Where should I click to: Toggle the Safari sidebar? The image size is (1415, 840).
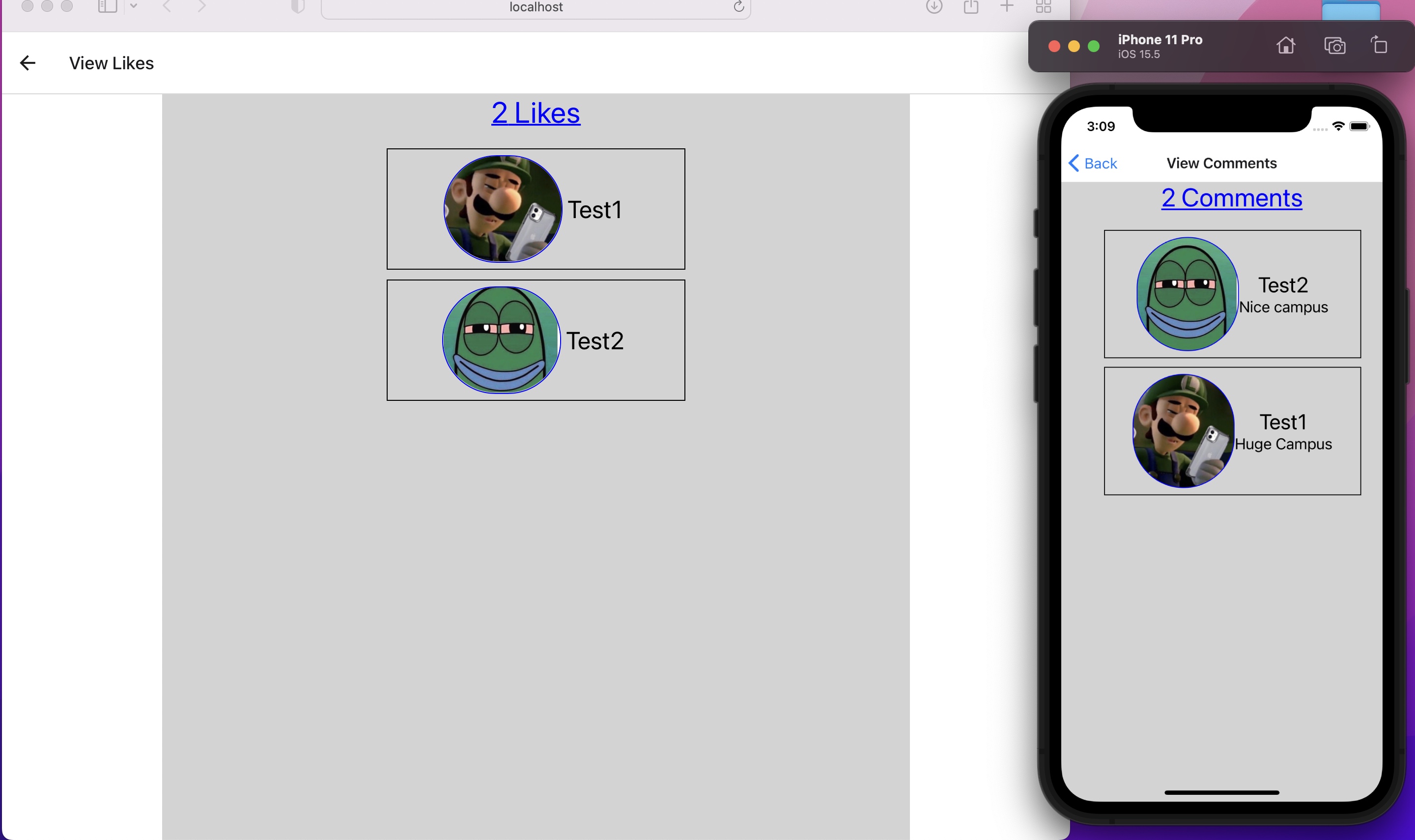107,7
